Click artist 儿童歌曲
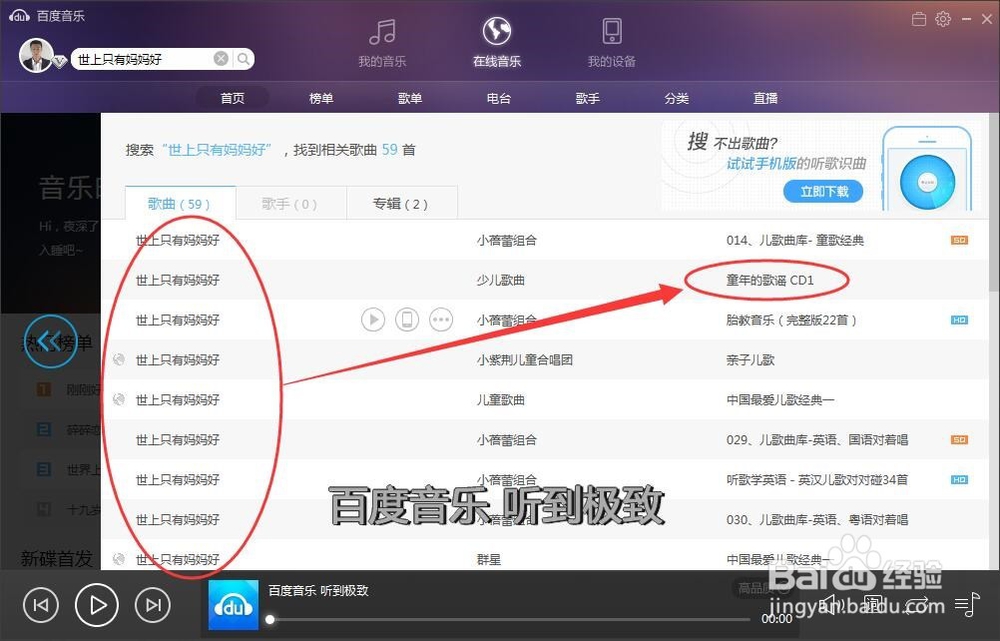The width and height of the screenshot is (1000, 641). pyautogui.click(x=501, y=400)
